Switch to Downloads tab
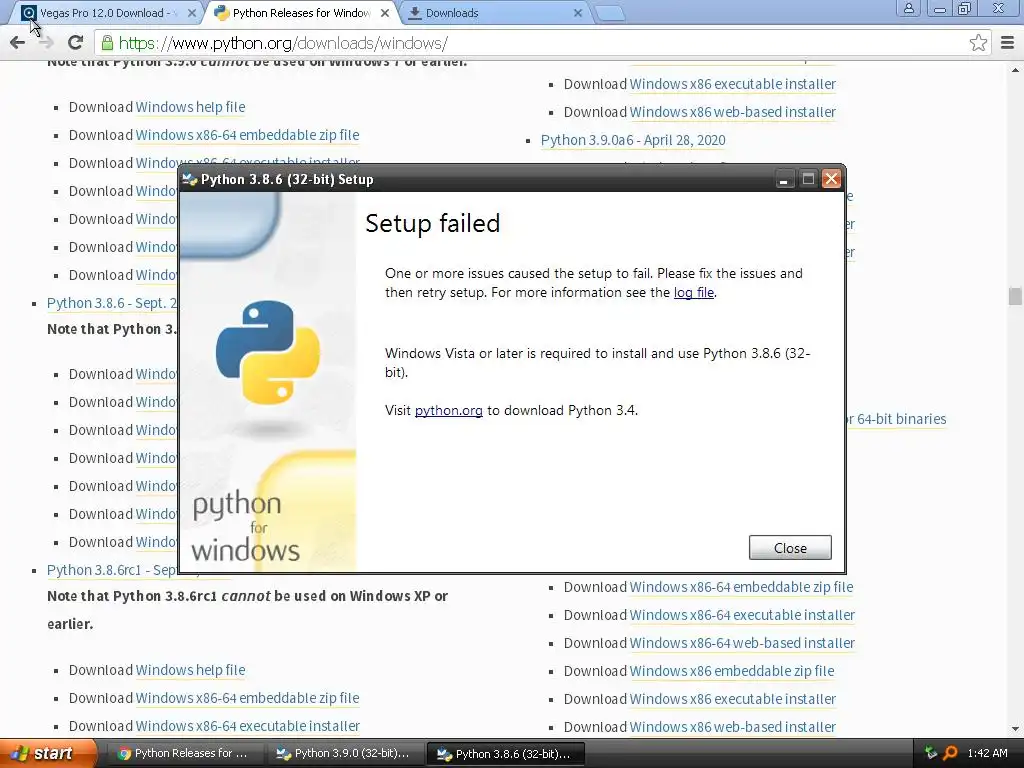Image resolution: width=1024 pixels, height=768 pixels. (x=494, y=13)
